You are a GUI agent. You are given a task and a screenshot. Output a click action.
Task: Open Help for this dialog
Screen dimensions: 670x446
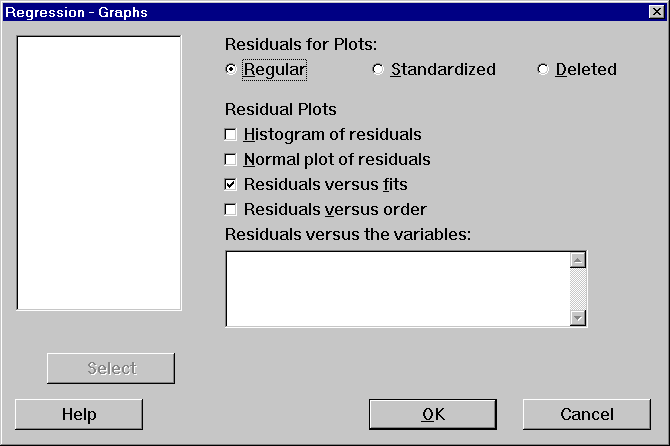pyautogui.click(x=79, y=414)
